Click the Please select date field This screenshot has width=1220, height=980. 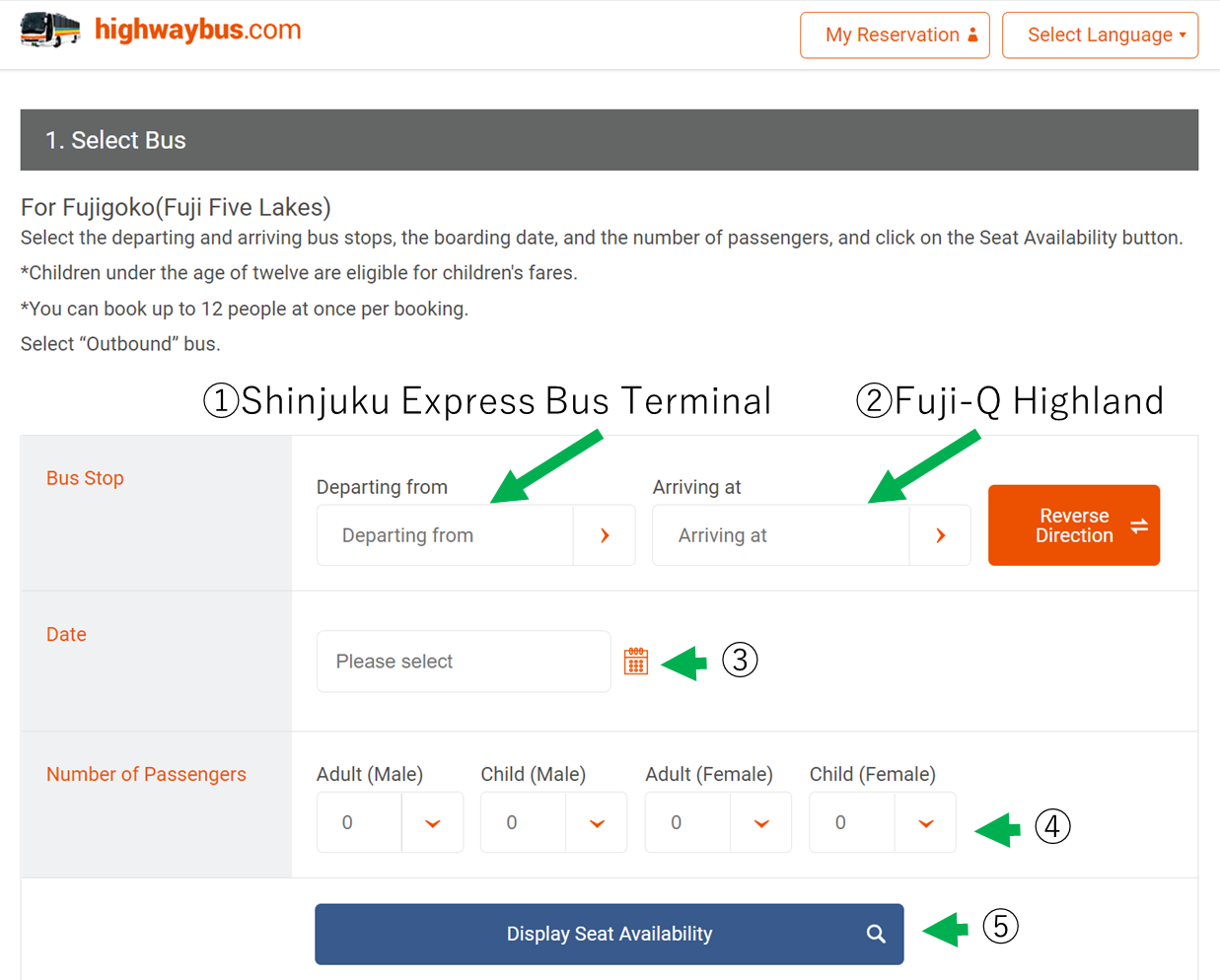point(464,662)
